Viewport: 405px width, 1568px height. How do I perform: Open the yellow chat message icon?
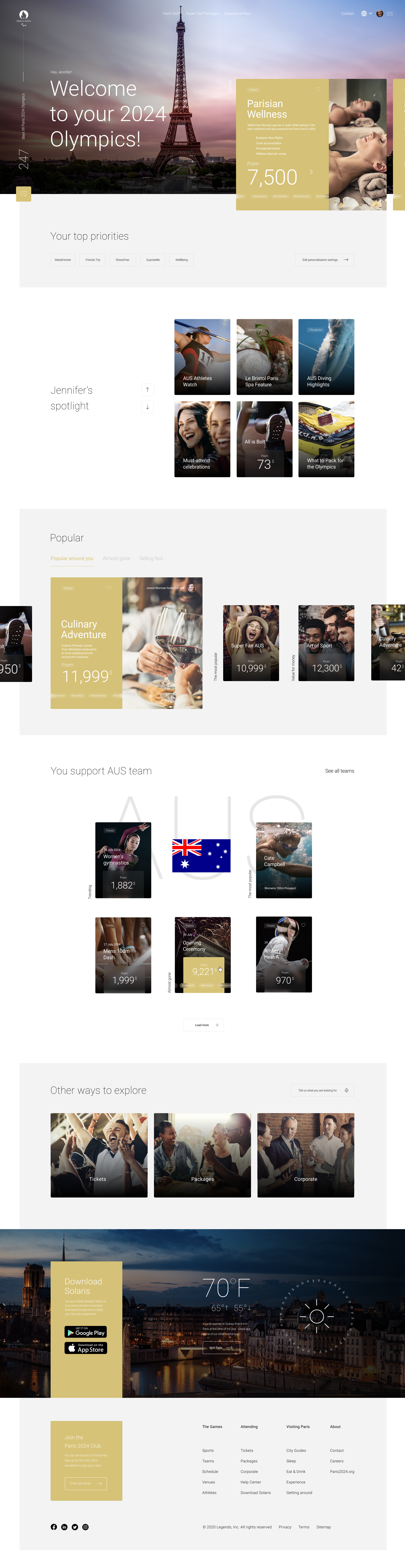[x=24, y=194]
